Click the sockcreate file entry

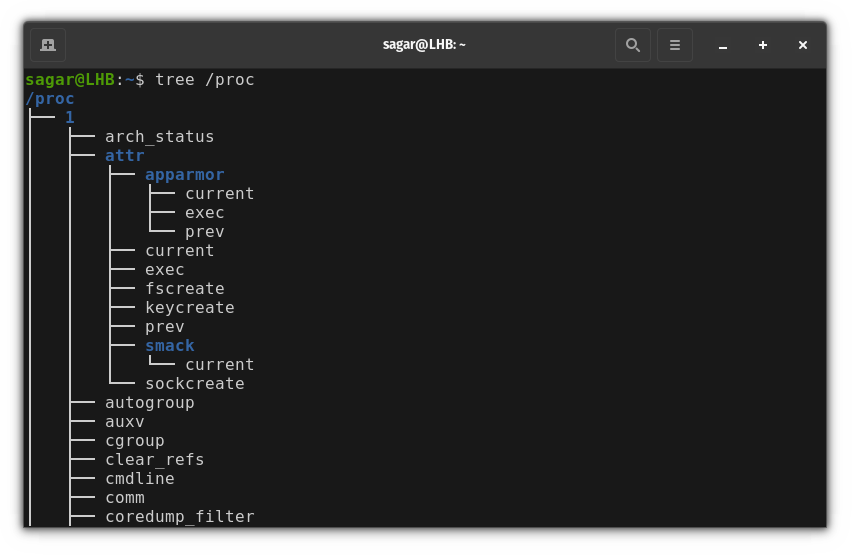coord(195,384)
